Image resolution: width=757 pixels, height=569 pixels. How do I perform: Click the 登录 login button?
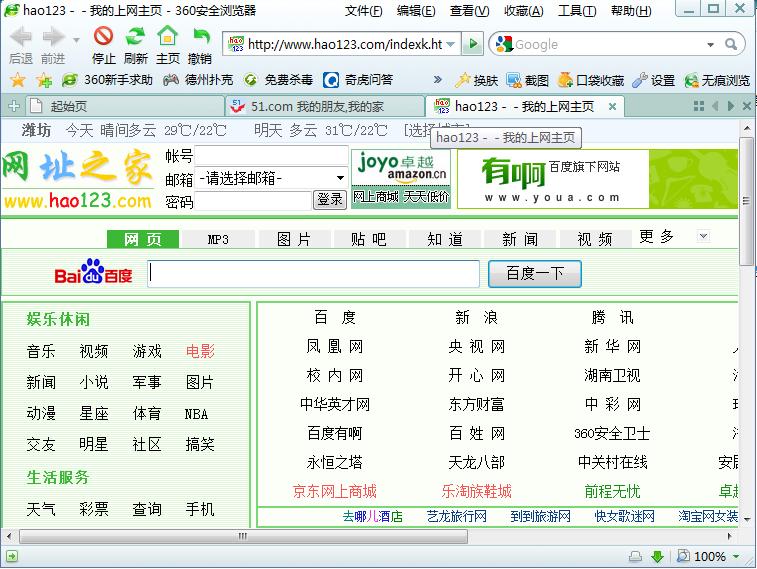click(330, 199)
